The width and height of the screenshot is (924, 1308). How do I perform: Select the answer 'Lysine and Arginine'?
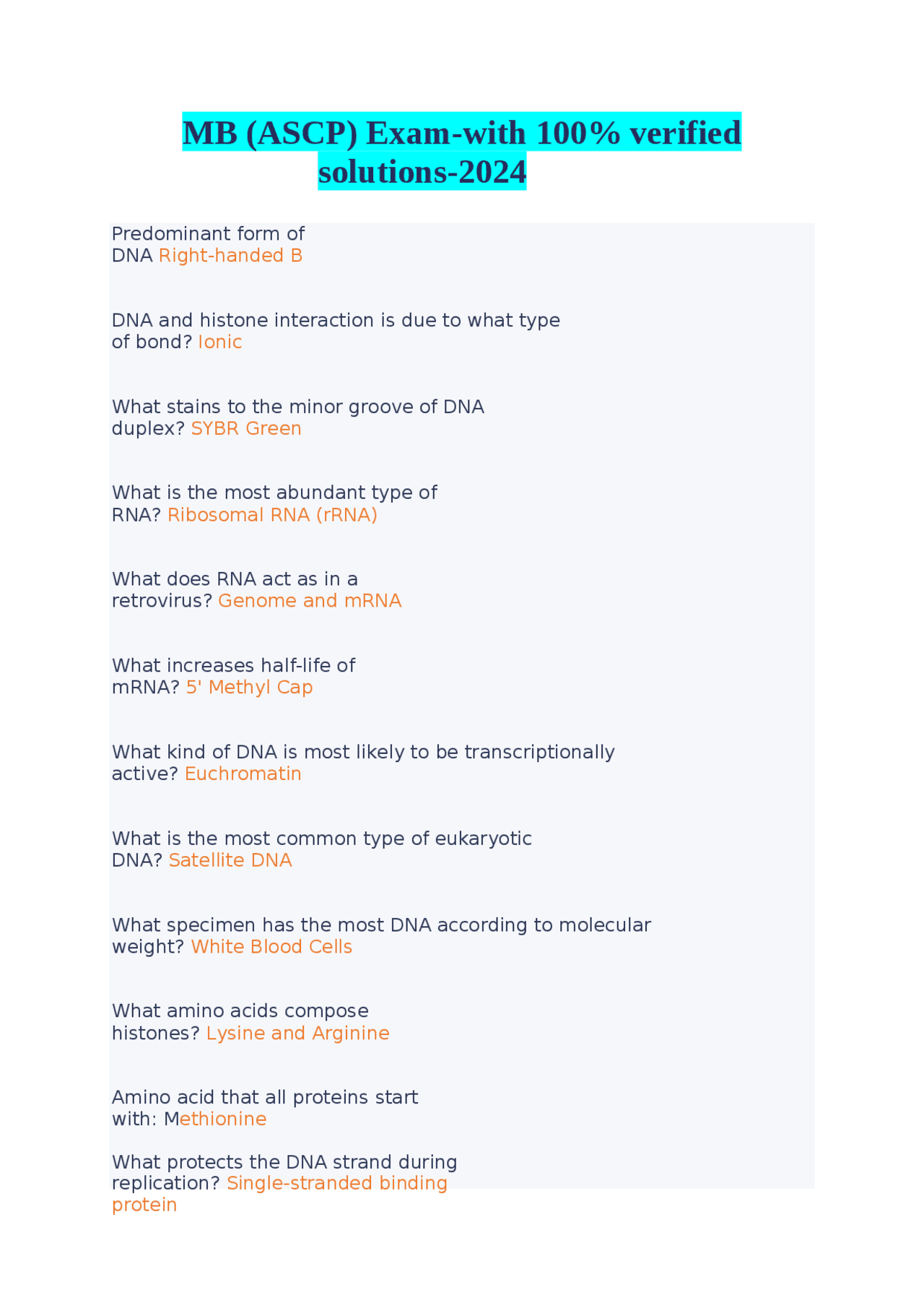click(297, 1033)
